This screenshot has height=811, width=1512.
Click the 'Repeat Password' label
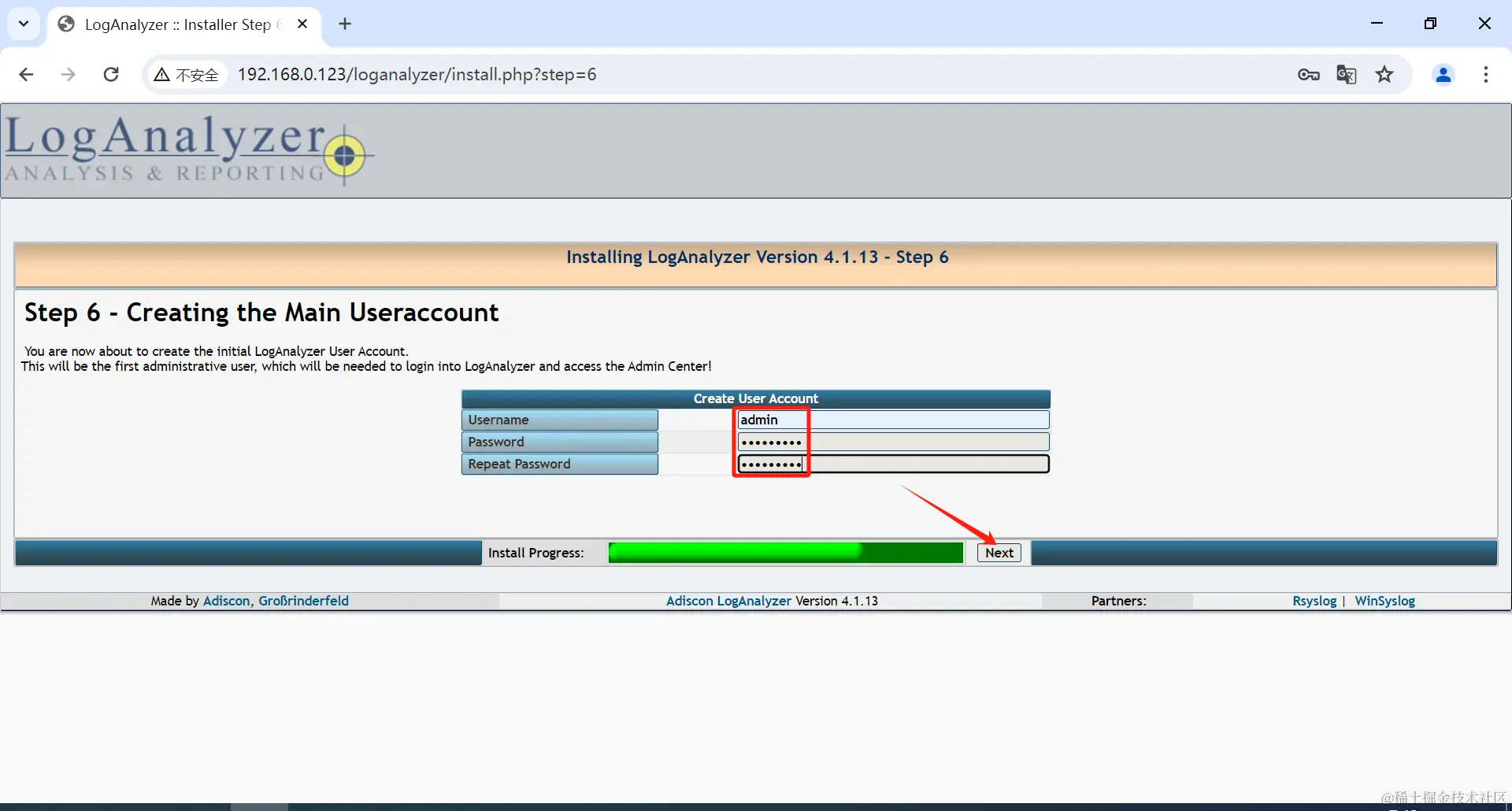519,464
